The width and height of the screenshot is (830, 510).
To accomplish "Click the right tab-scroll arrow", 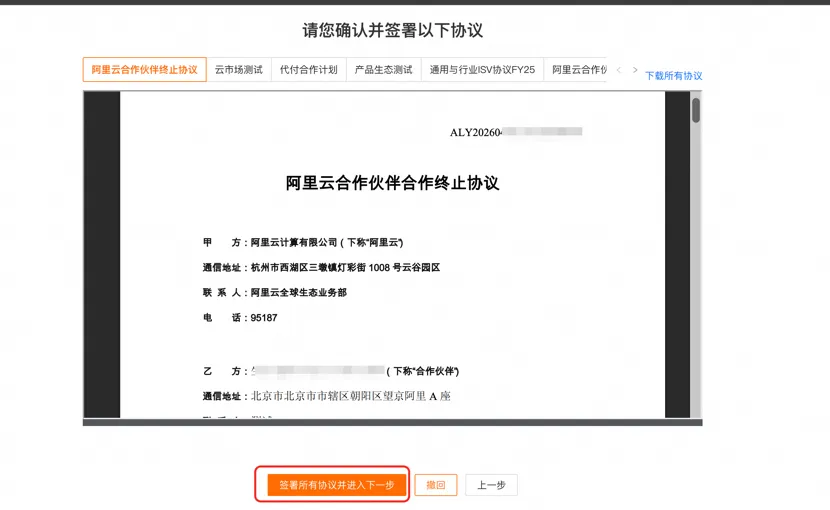I will coord(635,70).
